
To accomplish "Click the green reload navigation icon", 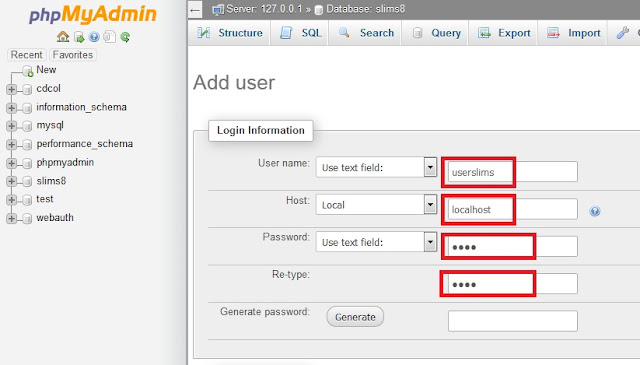I will pyautogui.click(x=125, y=38).
